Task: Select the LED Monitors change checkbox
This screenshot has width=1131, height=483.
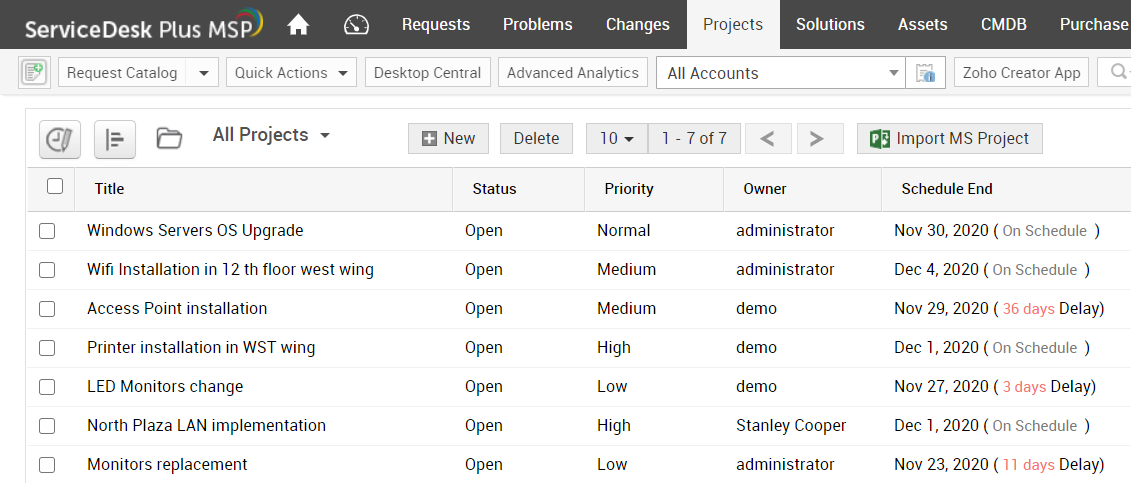Action: (x=47, y=387)
